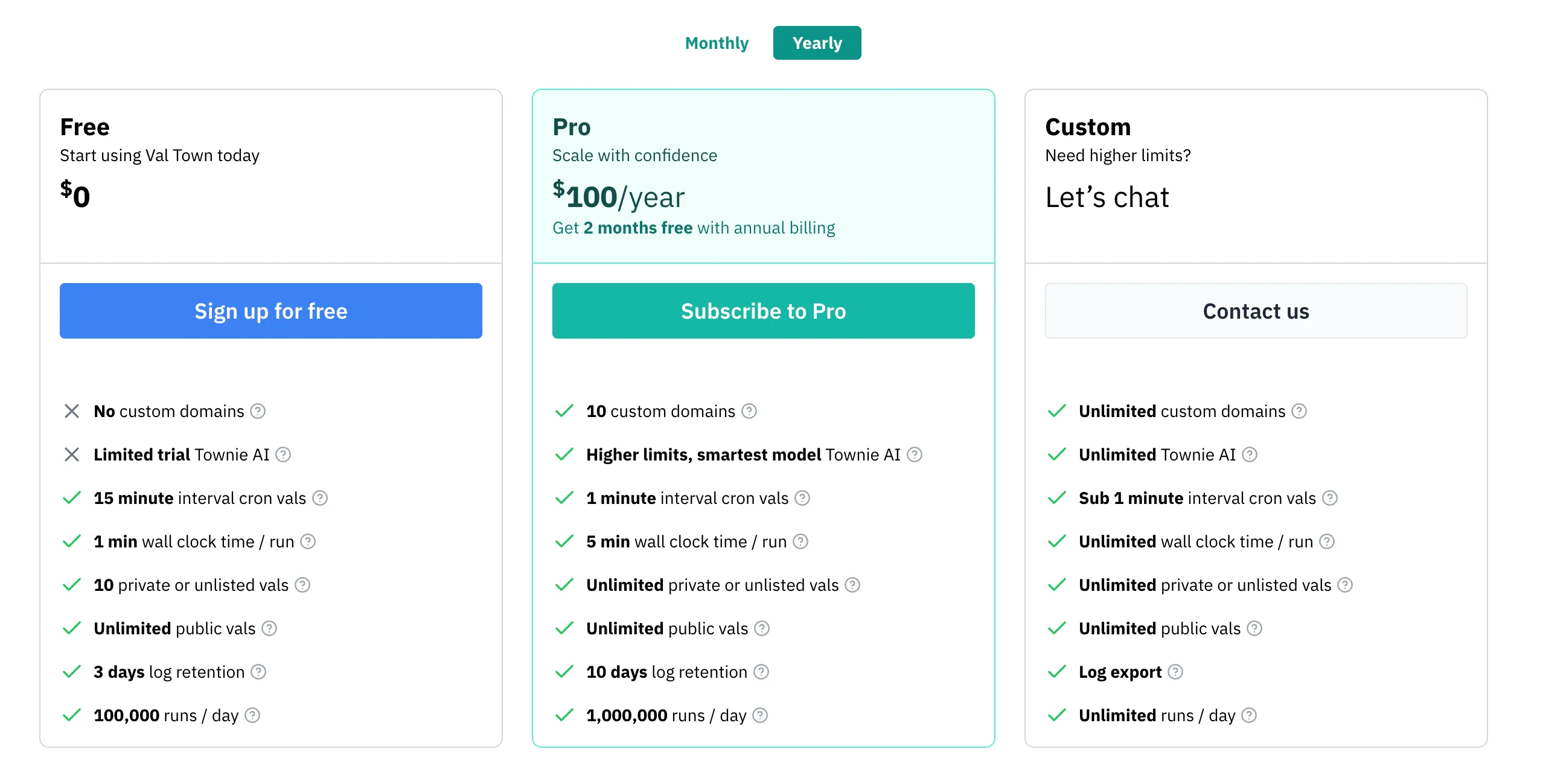Click Contact us on the Custom plan

click(x=1256, y=311)
